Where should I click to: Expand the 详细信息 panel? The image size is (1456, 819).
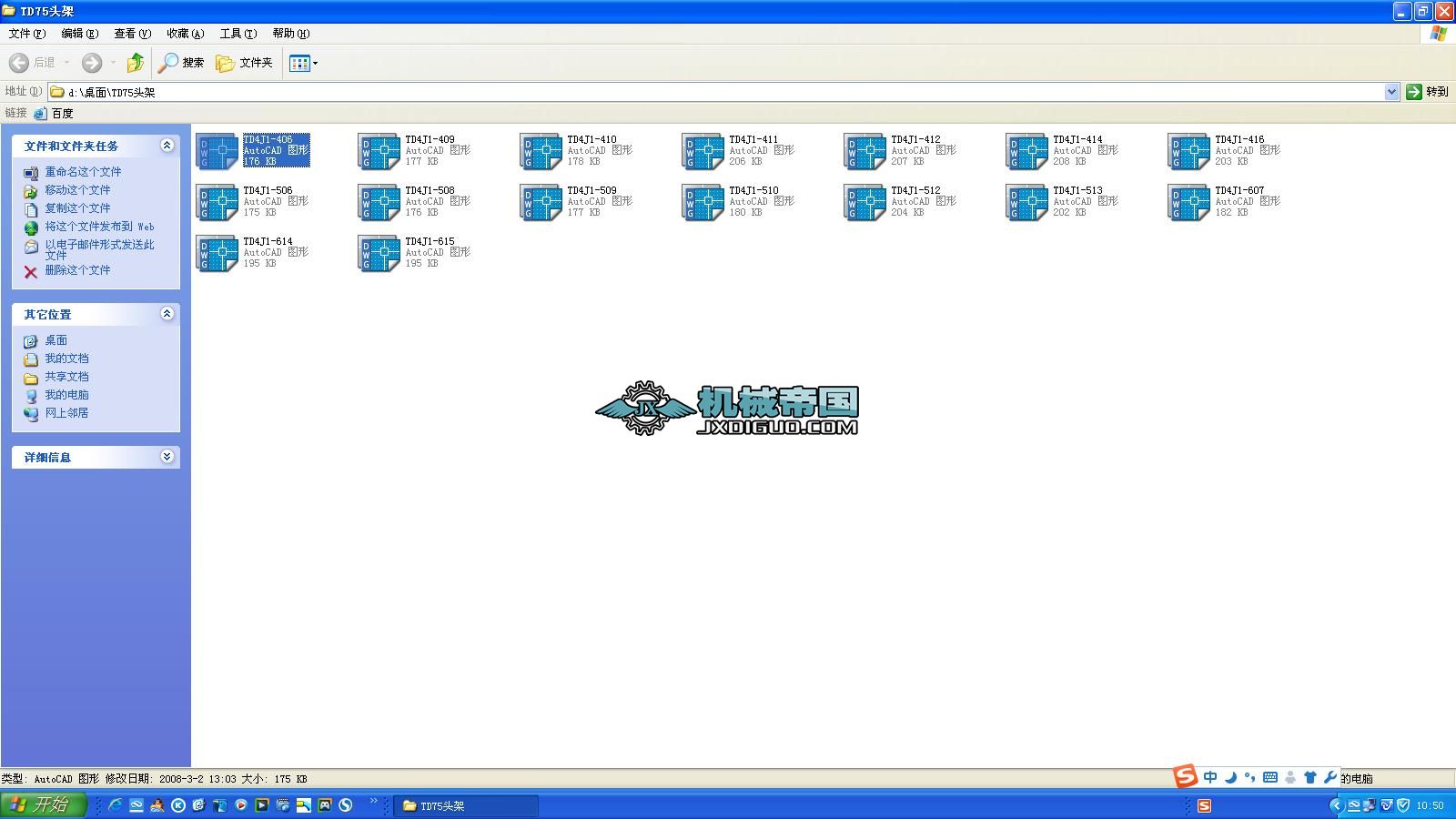[167, 457]
